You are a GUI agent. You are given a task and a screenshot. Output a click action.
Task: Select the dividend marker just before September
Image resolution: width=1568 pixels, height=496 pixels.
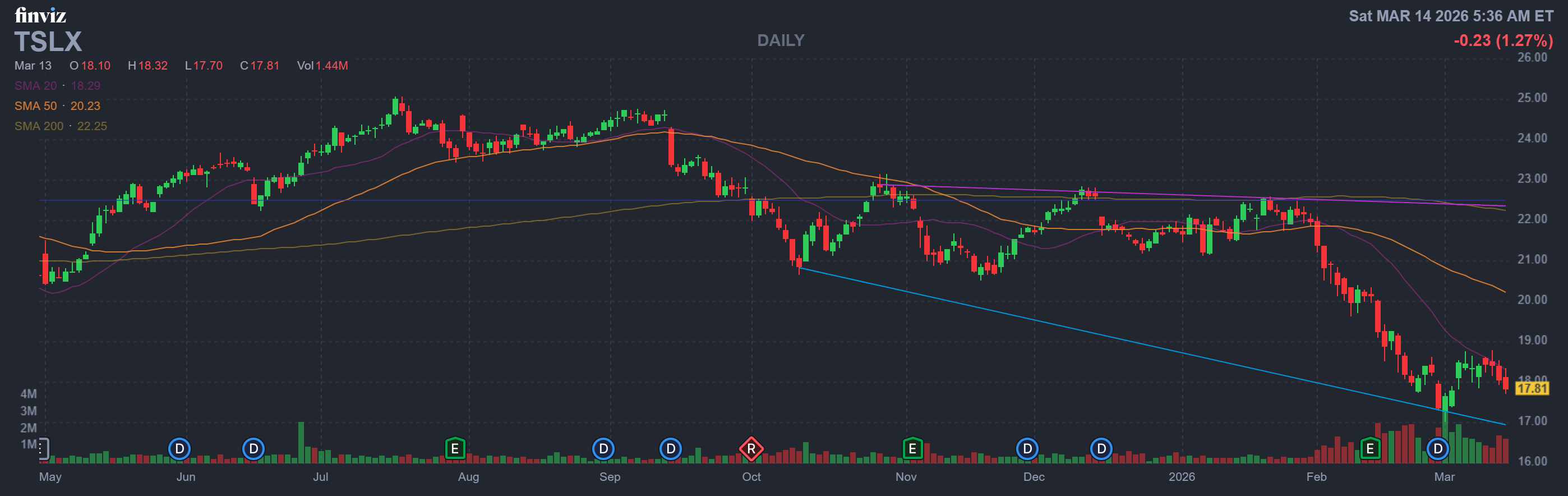click(603, 449)
